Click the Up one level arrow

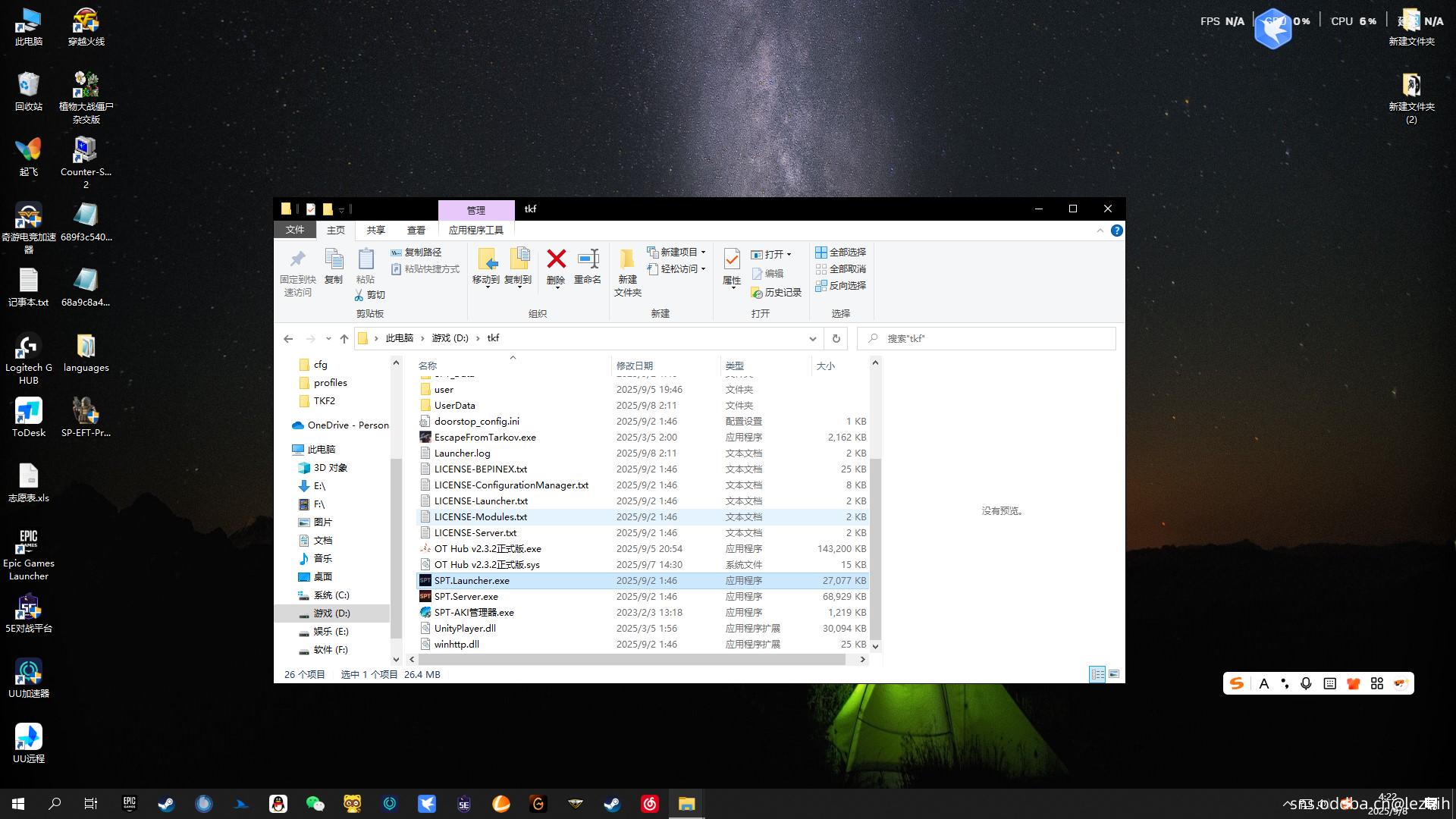[344, 339]
